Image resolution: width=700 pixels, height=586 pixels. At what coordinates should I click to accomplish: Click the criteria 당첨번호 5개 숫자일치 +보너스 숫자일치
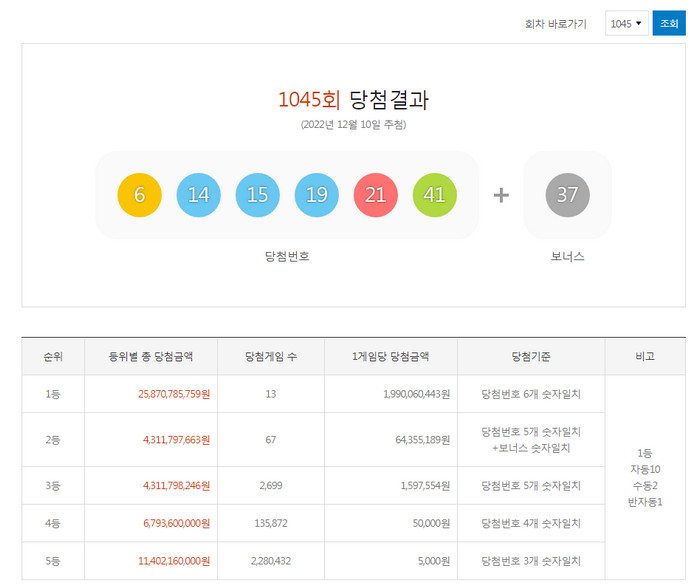pyautogui.click(x=531, y=440)
